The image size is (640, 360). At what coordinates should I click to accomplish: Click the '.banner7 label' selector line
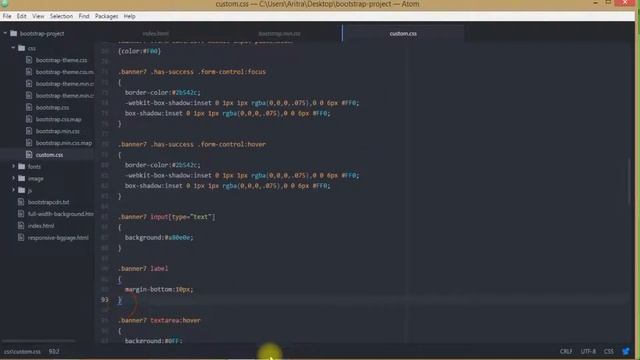click(143, 269)
